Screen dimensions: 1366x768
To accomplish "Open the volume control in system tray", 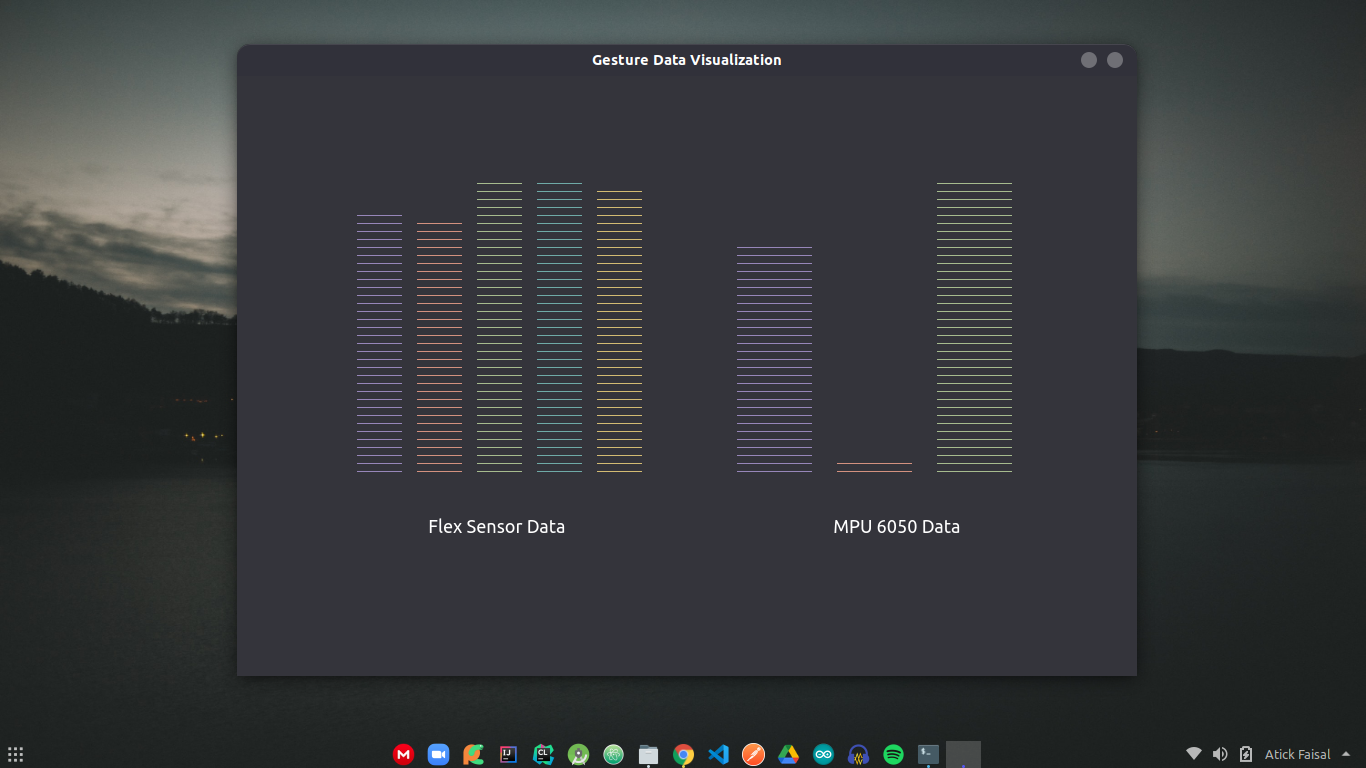I will click(x=1220, y=754).
